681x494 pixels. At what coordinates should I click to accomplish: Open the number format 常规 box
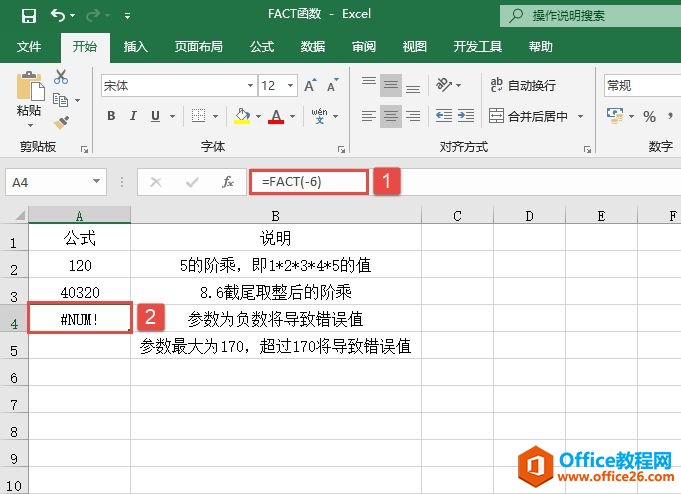tap(642, 86)
